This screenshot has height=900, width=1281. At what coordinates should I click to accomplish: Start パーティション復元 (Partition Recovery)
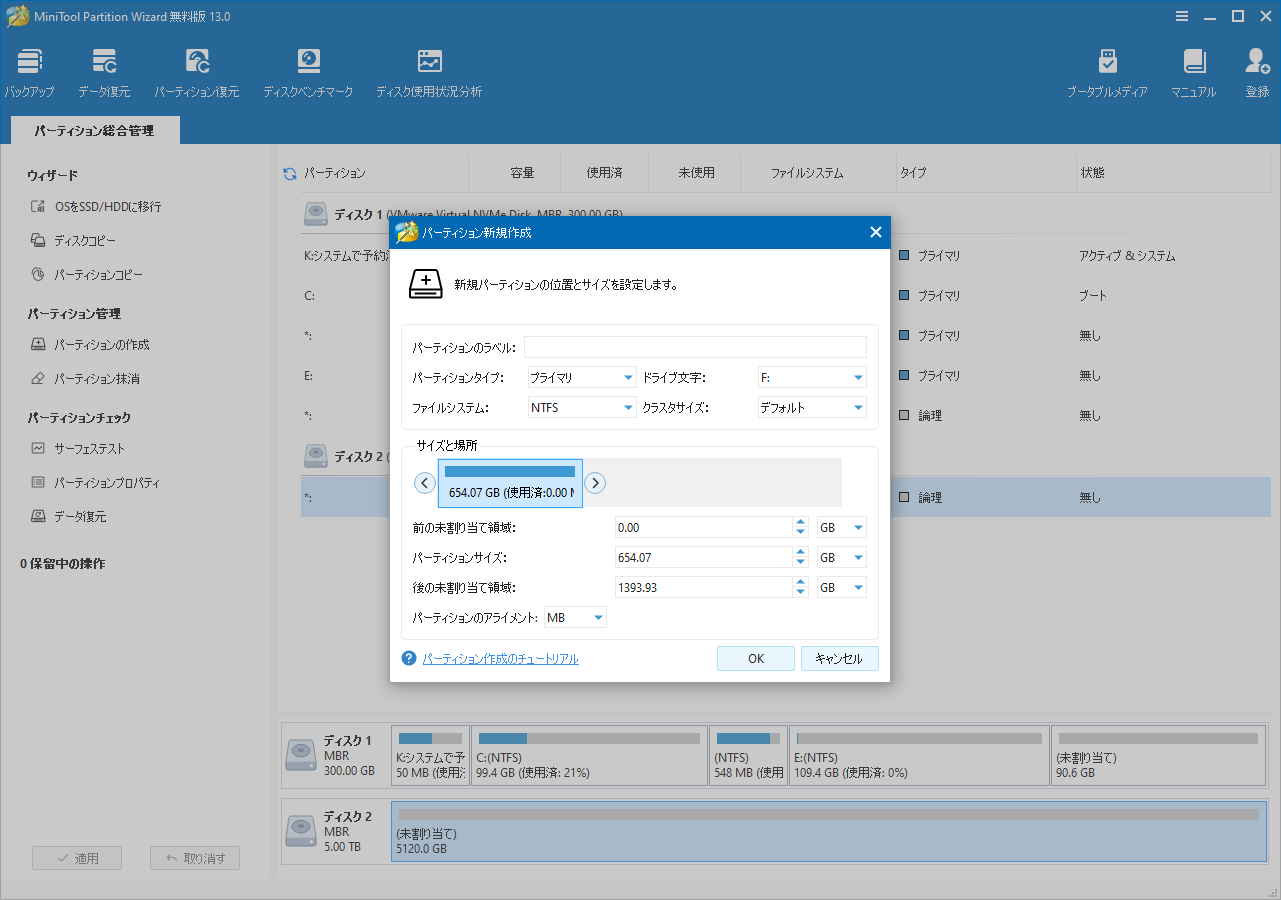click(x=197, y=72)
